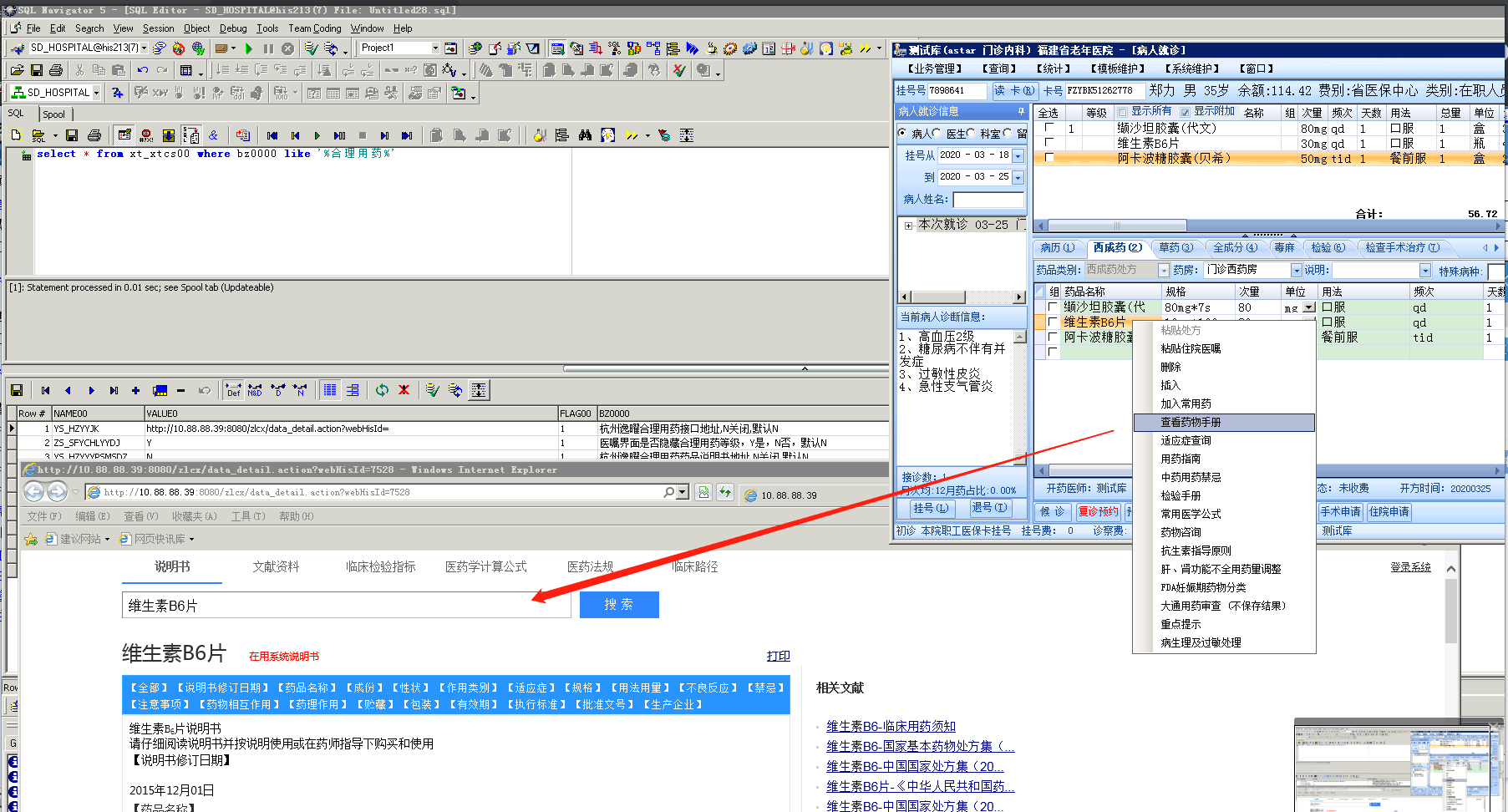Click the scissors cut icon in toolbar
Image resolution: width=1508 pixels, height=812 pixels.
tap(79, 70)
